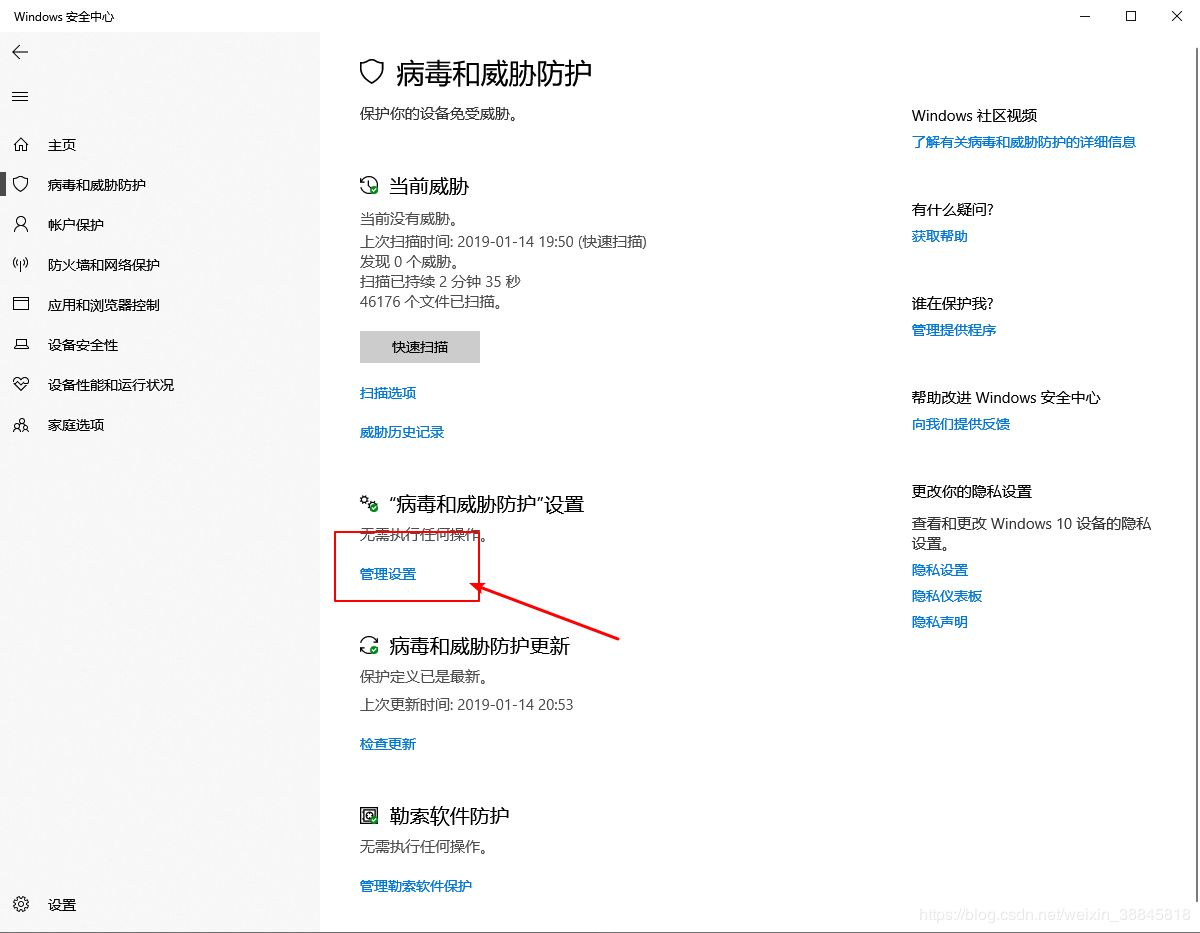
Task: Click the settings gear icon at bottom
Action: (x=21, y=905)
